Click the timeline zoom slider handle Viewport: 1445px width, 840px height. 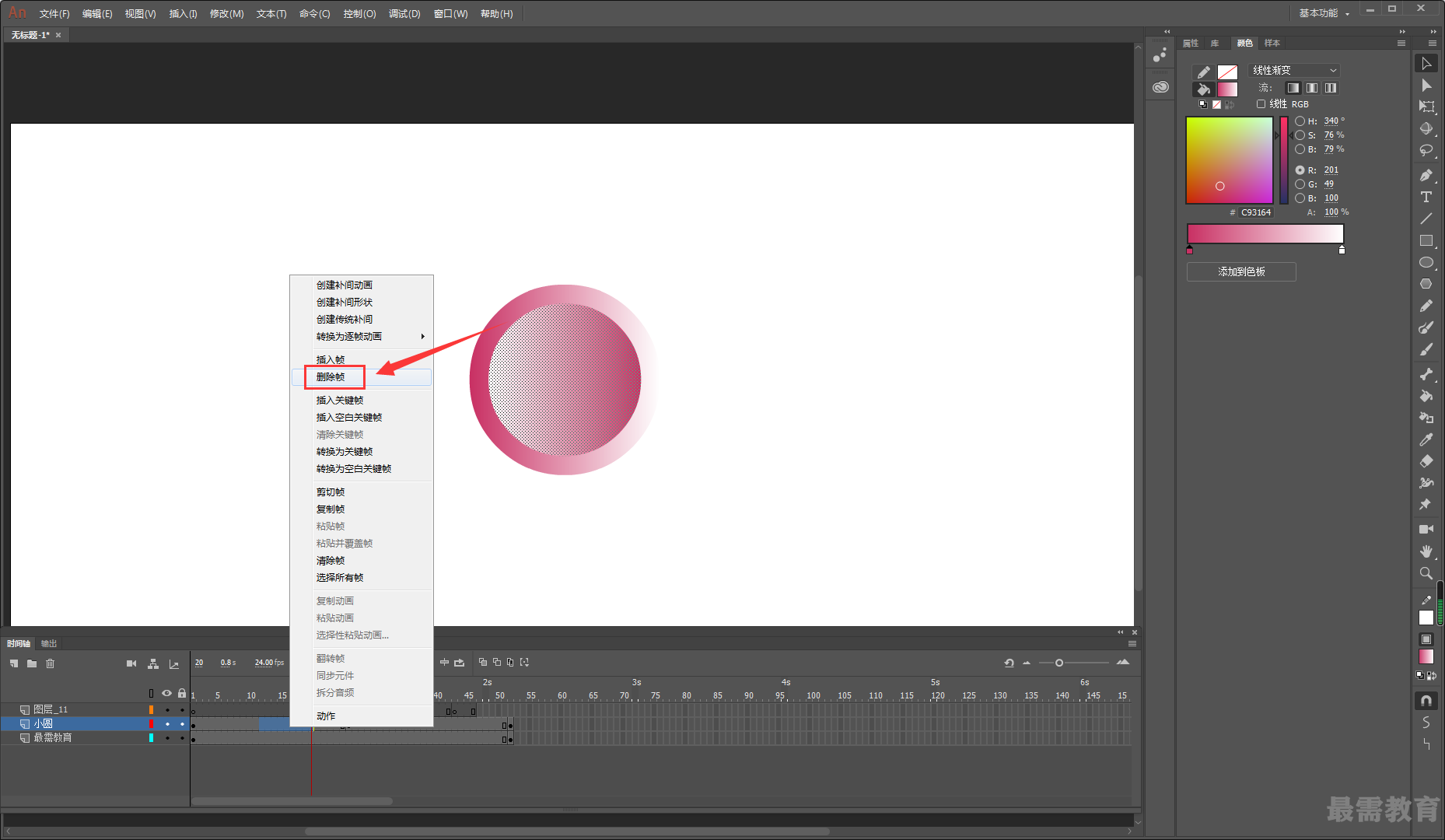point(1059,663)
